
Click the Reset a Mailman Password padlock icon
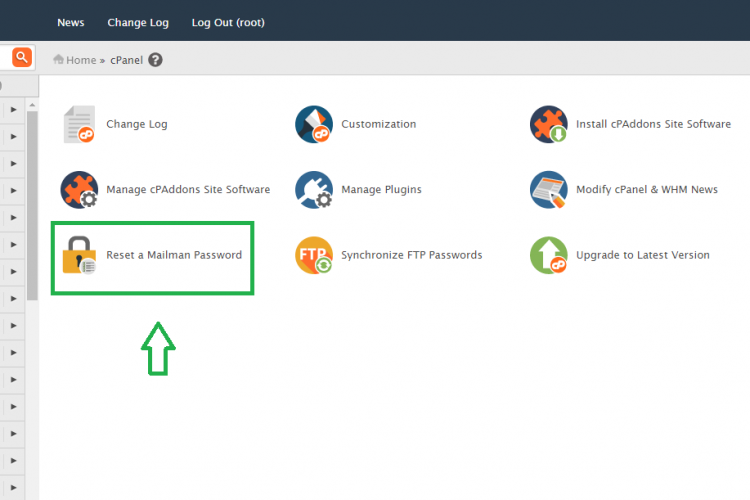pos(79,255)
